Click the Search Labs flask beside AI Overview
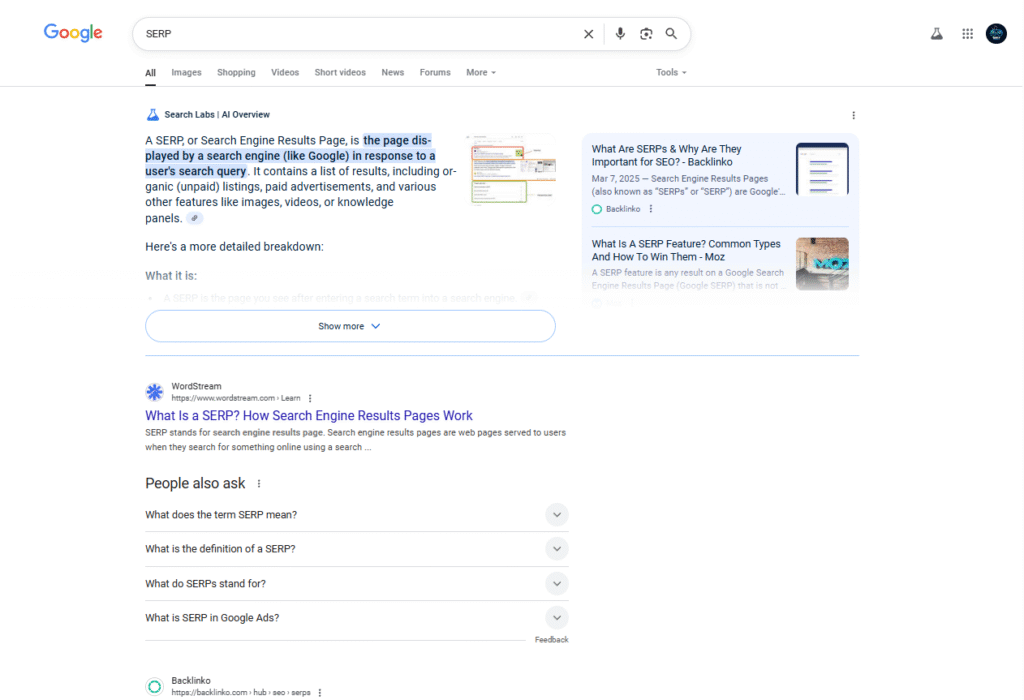Image resolution: width=1024 pixels, height=700 pixels. tap(152, 115)
